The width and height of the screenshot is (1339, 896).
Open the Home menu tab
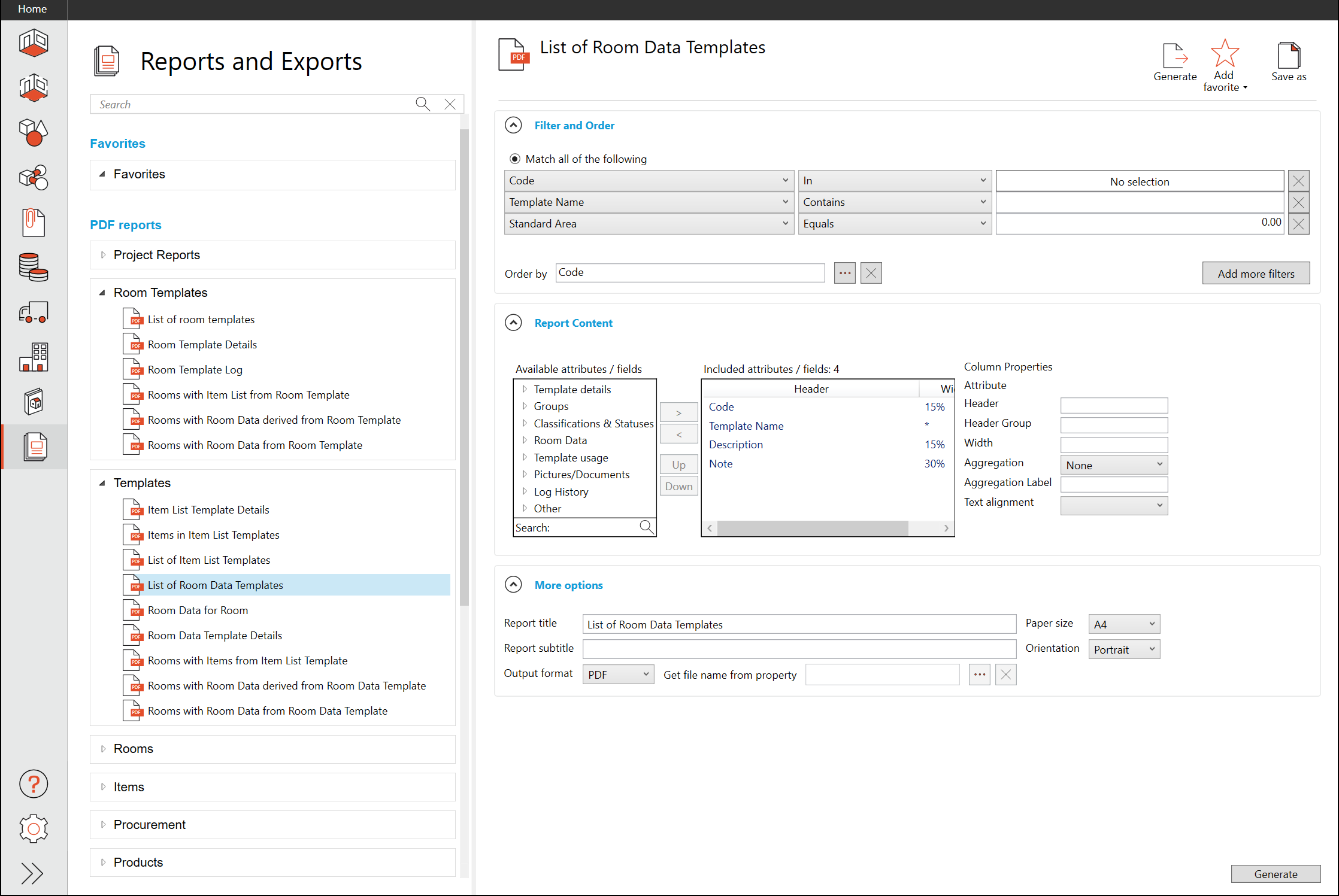[x=32, y=9]
